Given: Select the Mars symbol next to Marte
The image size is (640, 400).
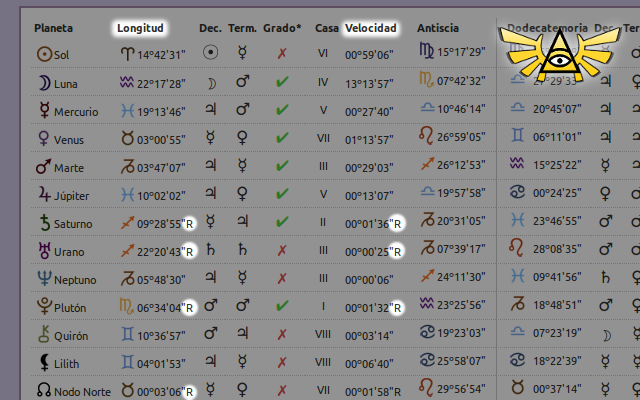Looking at the screenshot, I should [43, 167].
